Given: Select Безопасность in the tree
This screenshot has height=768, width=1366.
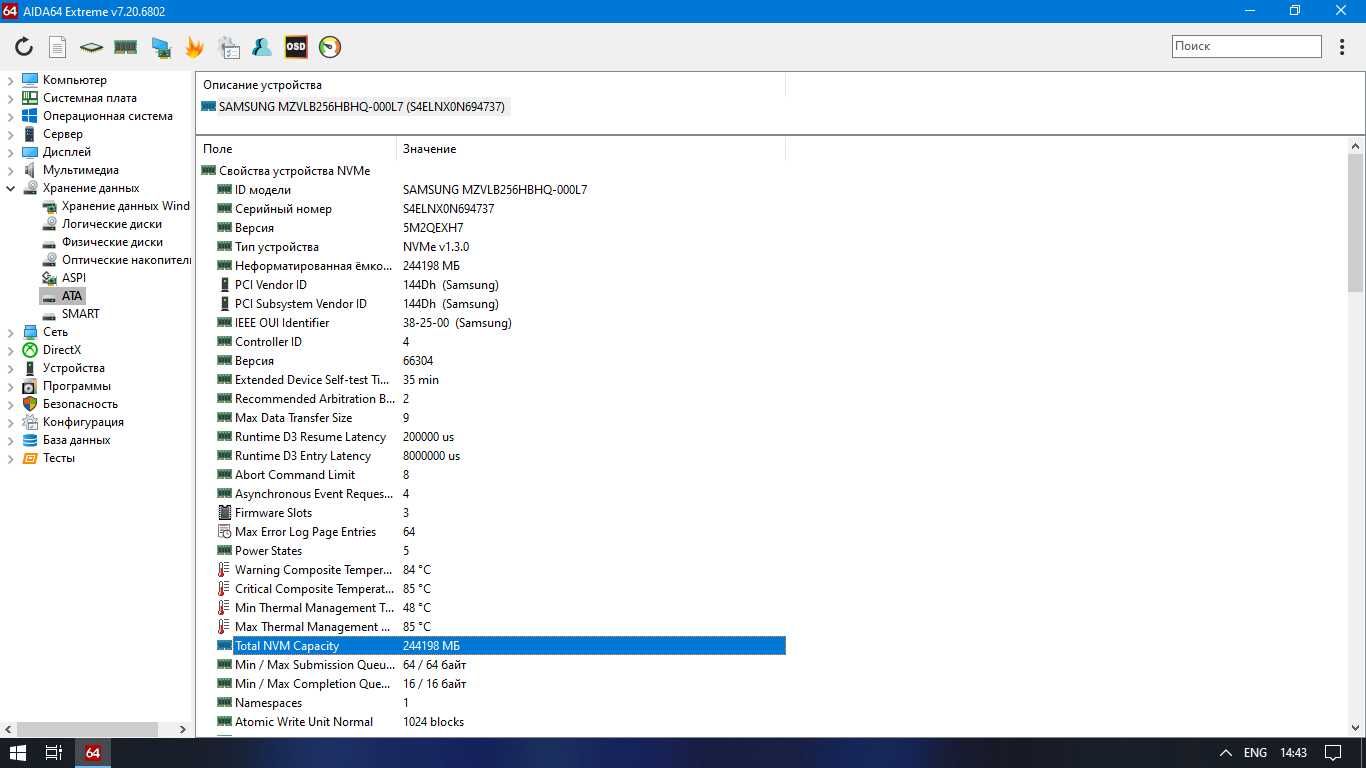Looking at the screenshot, I should pyautogui.click(x=80, y=404).
